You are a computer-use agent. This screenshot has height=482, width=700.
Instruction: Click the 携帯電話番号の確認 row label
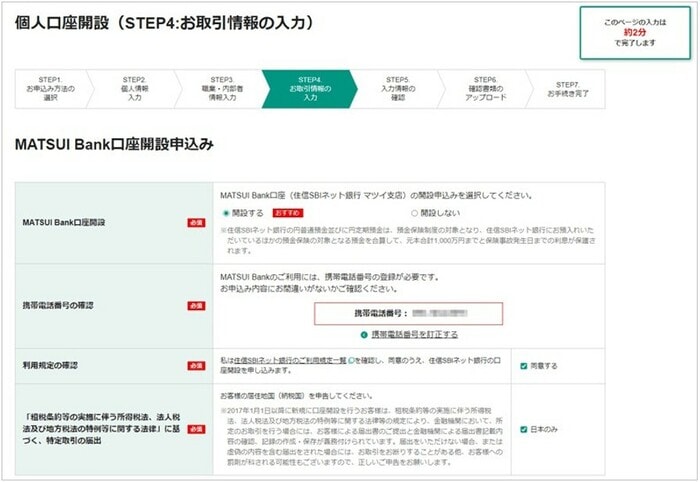click(58, 306)
